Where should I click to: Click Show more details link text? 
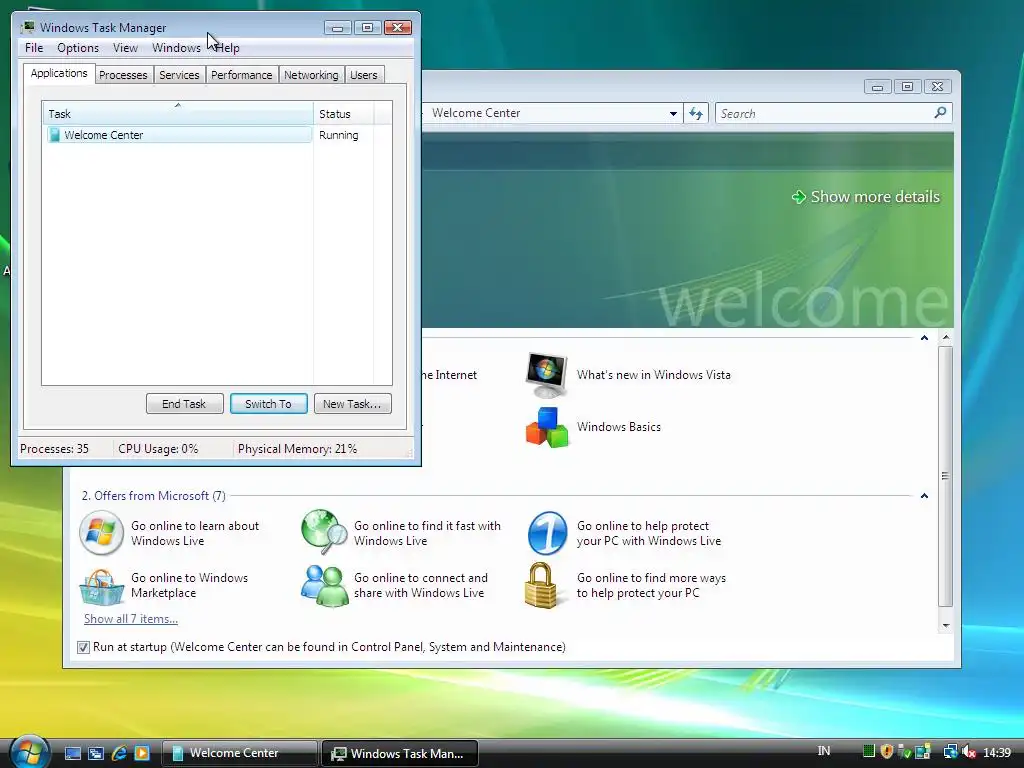[875, 197]
